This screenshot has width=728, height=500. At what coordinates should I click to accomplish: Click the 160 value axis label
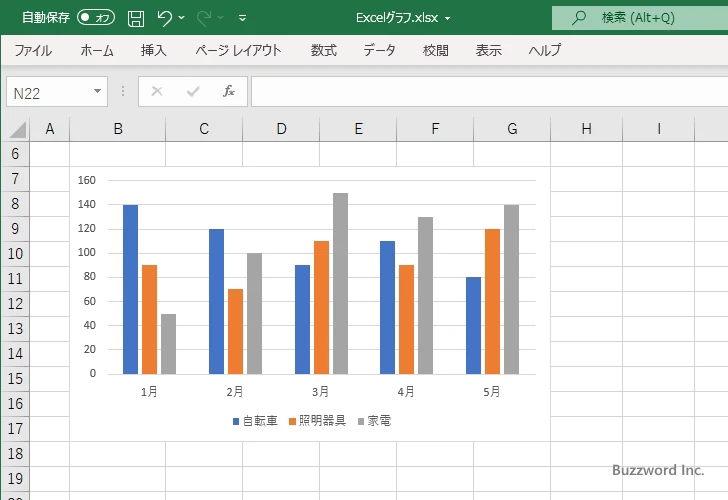(x=87, y=180)
